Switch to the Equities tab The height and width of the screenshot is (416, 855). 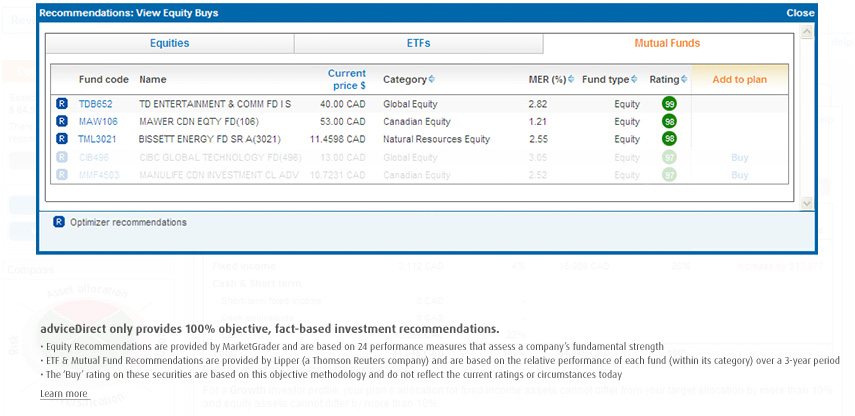click(x=169, y=44)
